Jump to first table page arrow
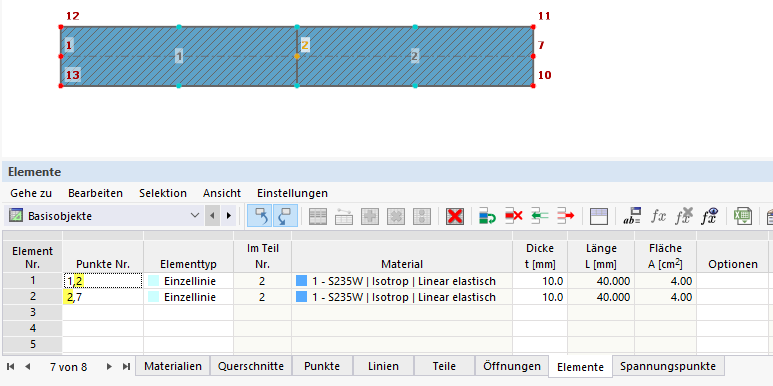The width and height of the screenshot is (773, 386). [x=11, y=366]
